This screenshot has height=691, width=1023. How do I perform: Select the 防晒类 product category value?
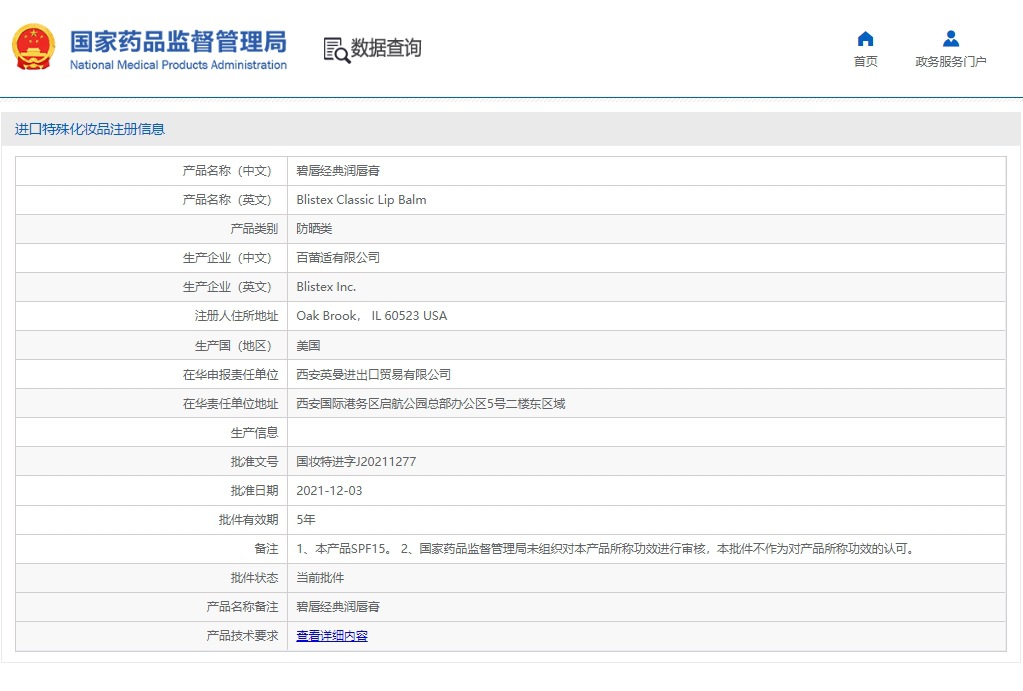[x=314, y=229]
